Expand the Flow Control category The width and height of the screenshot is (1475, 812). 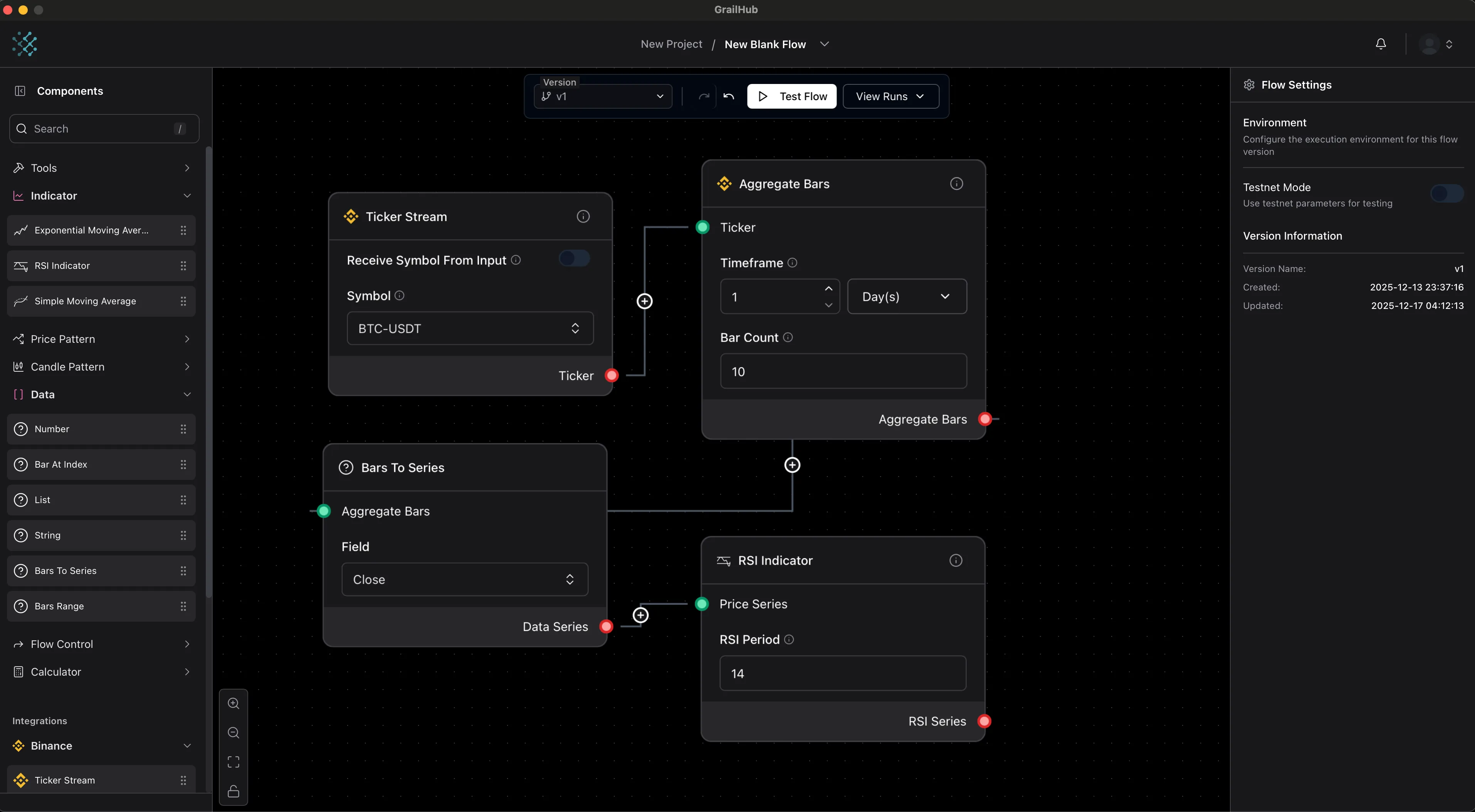(x=103, y=644)
